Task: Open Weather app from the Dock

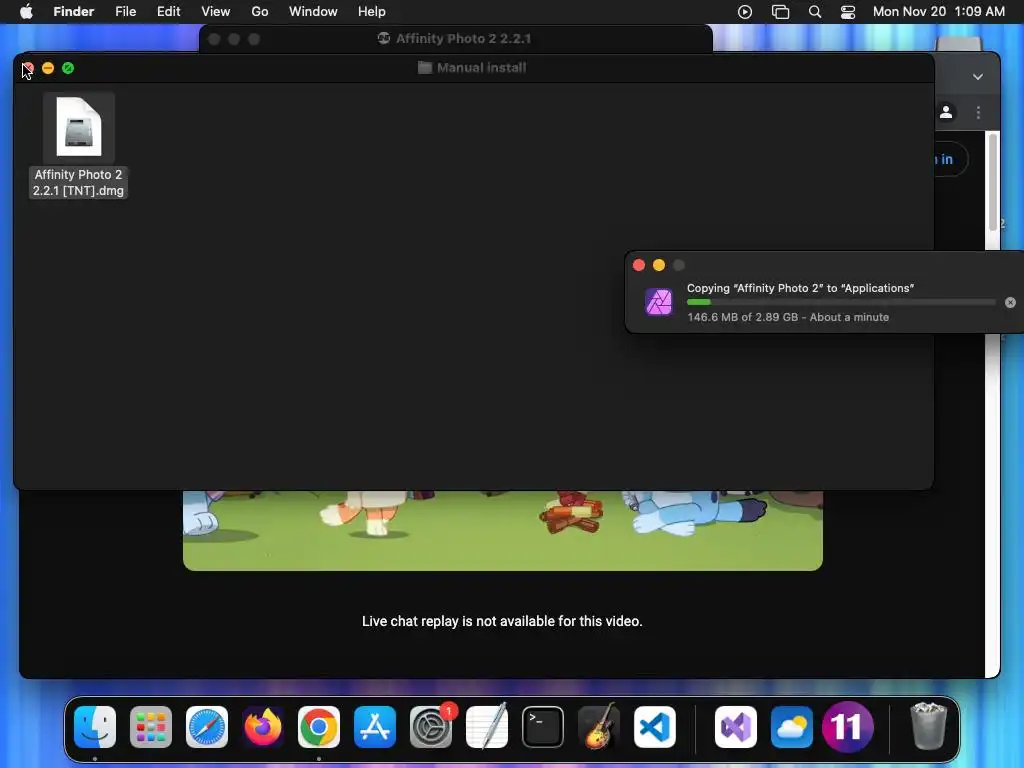Action: 792,726
